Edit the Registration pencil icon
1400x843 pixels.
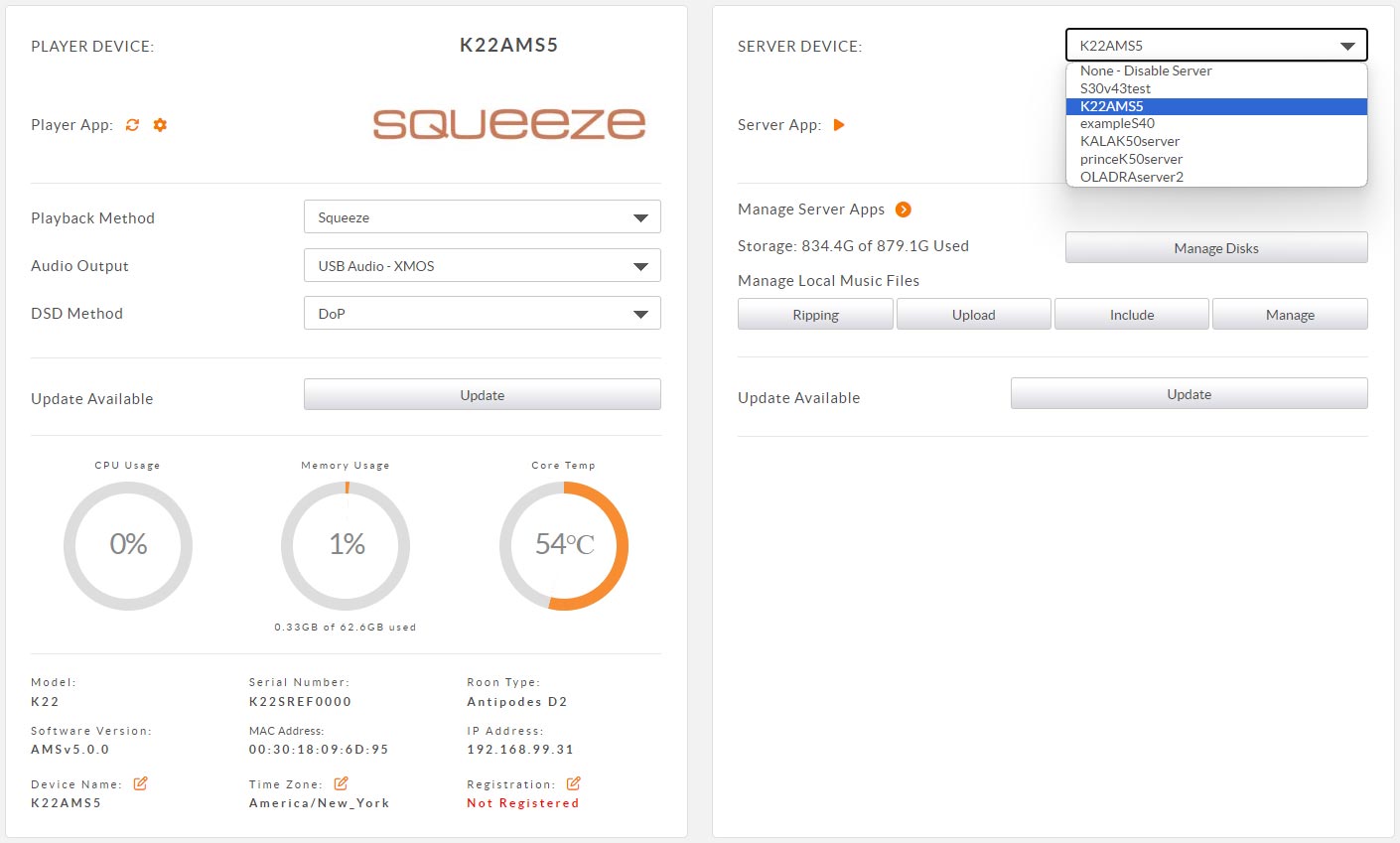(573, 783)
